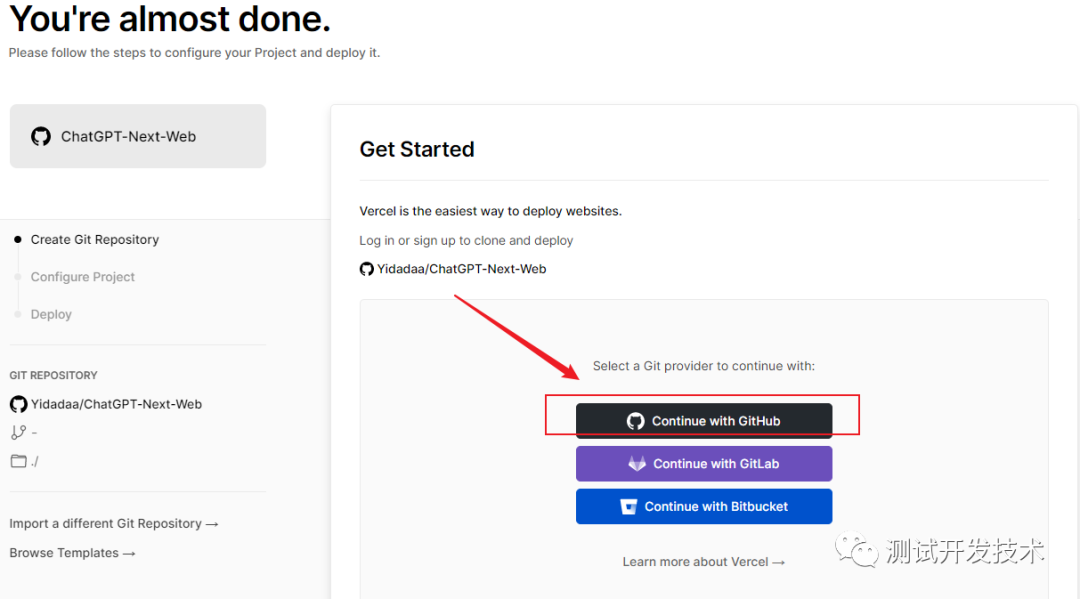The height and width of the screenshot is (599, 1080).
Task: Click the GitHub logo on the black button
Action: pyautogui.click(x=636, y=421)
